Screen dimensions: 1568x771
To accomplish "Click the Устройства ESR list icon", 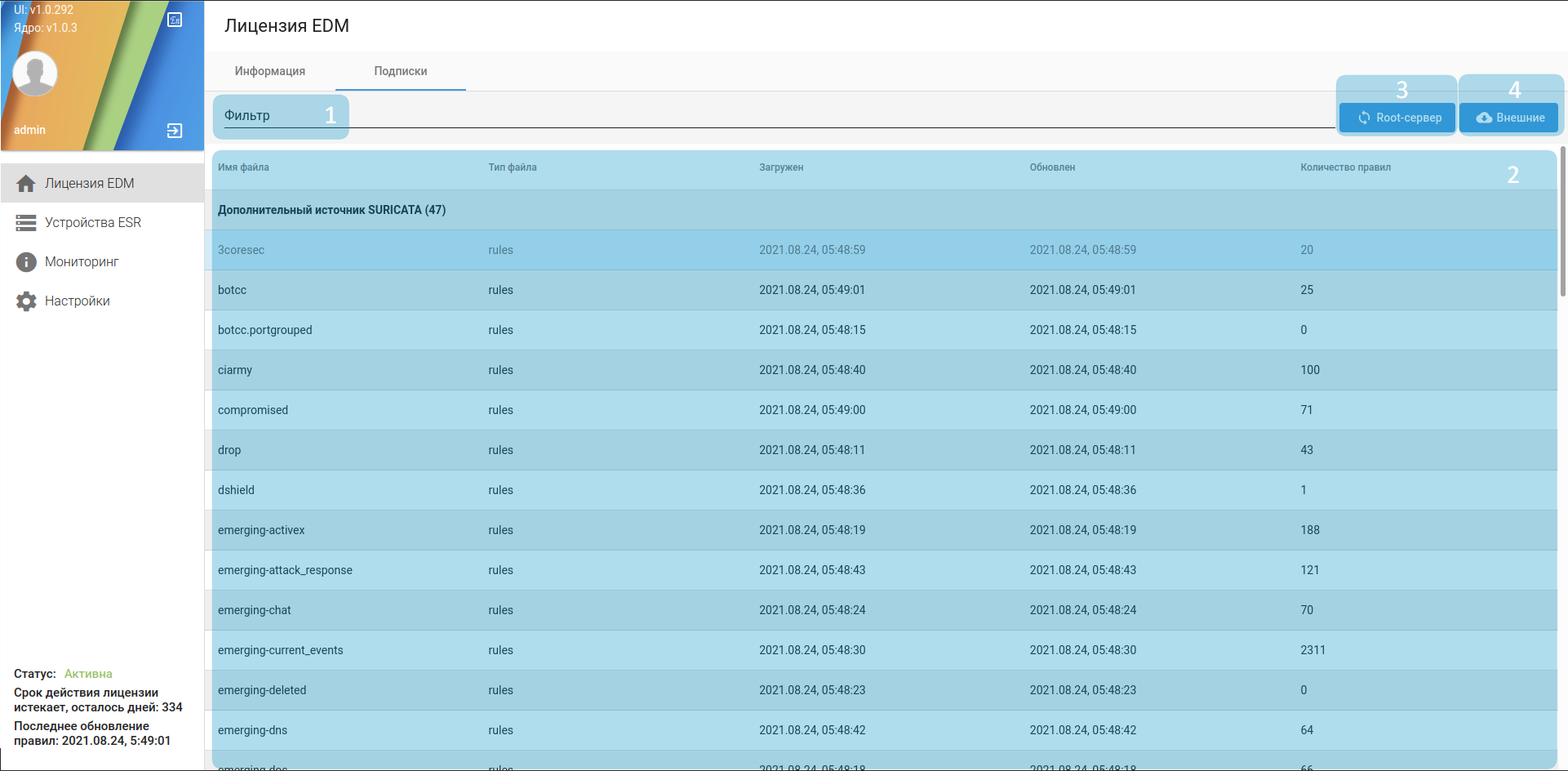I will (26, 223).
